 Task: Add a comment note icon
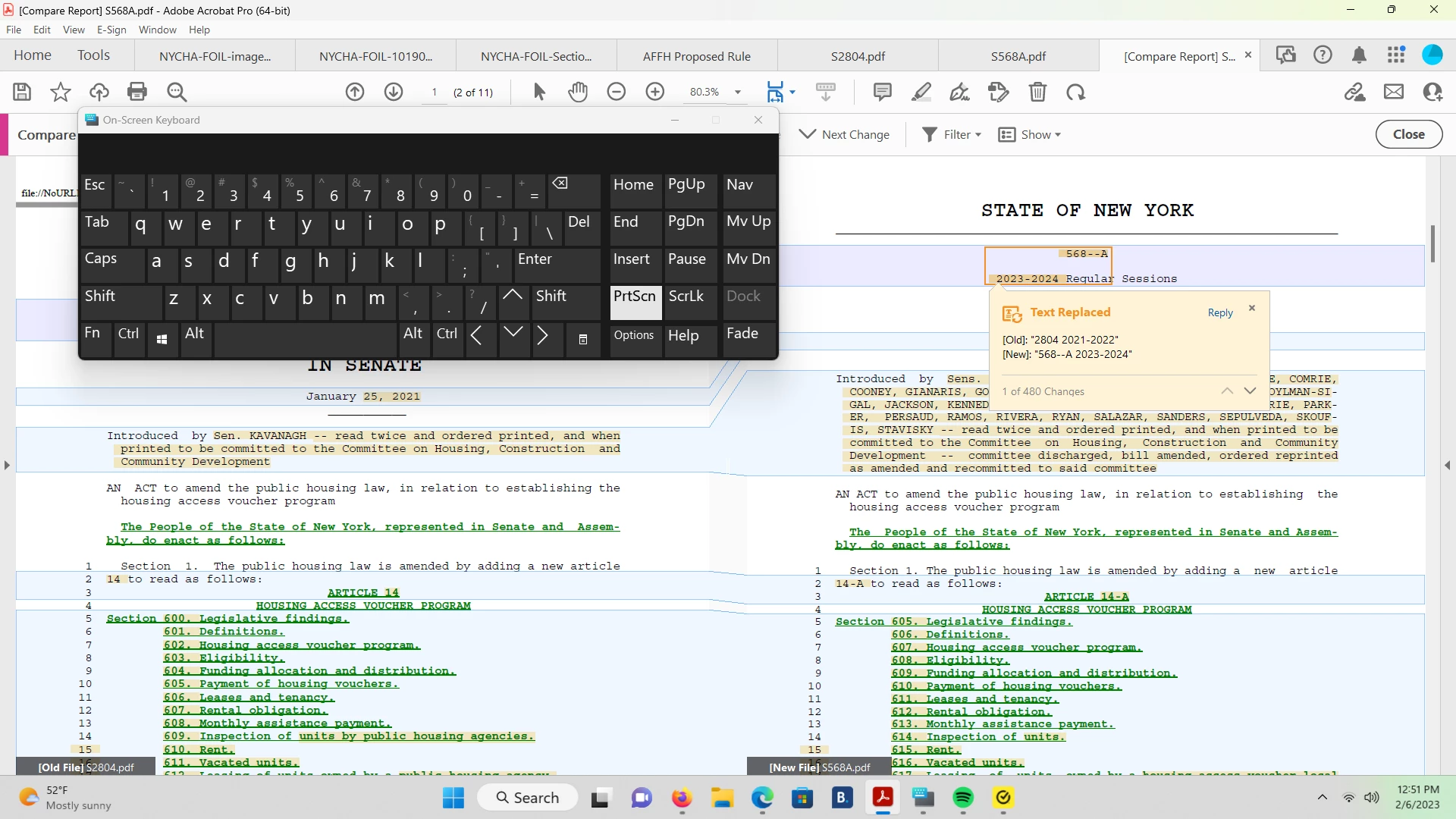click(882, 92)
